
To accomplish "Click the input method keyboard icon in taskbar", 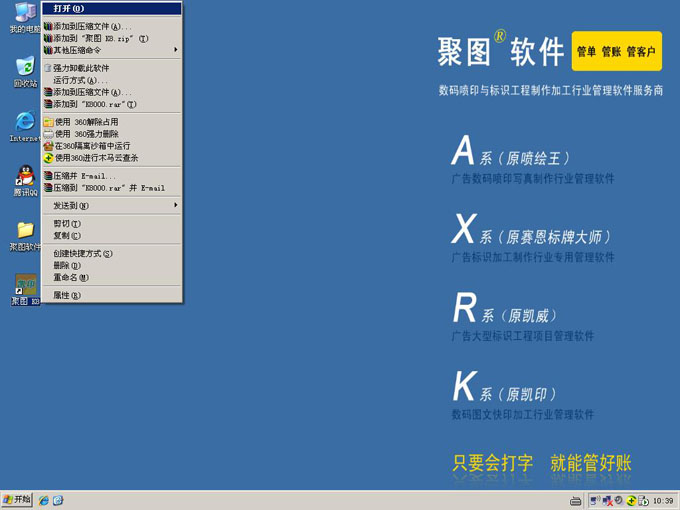I will [575, 500].
